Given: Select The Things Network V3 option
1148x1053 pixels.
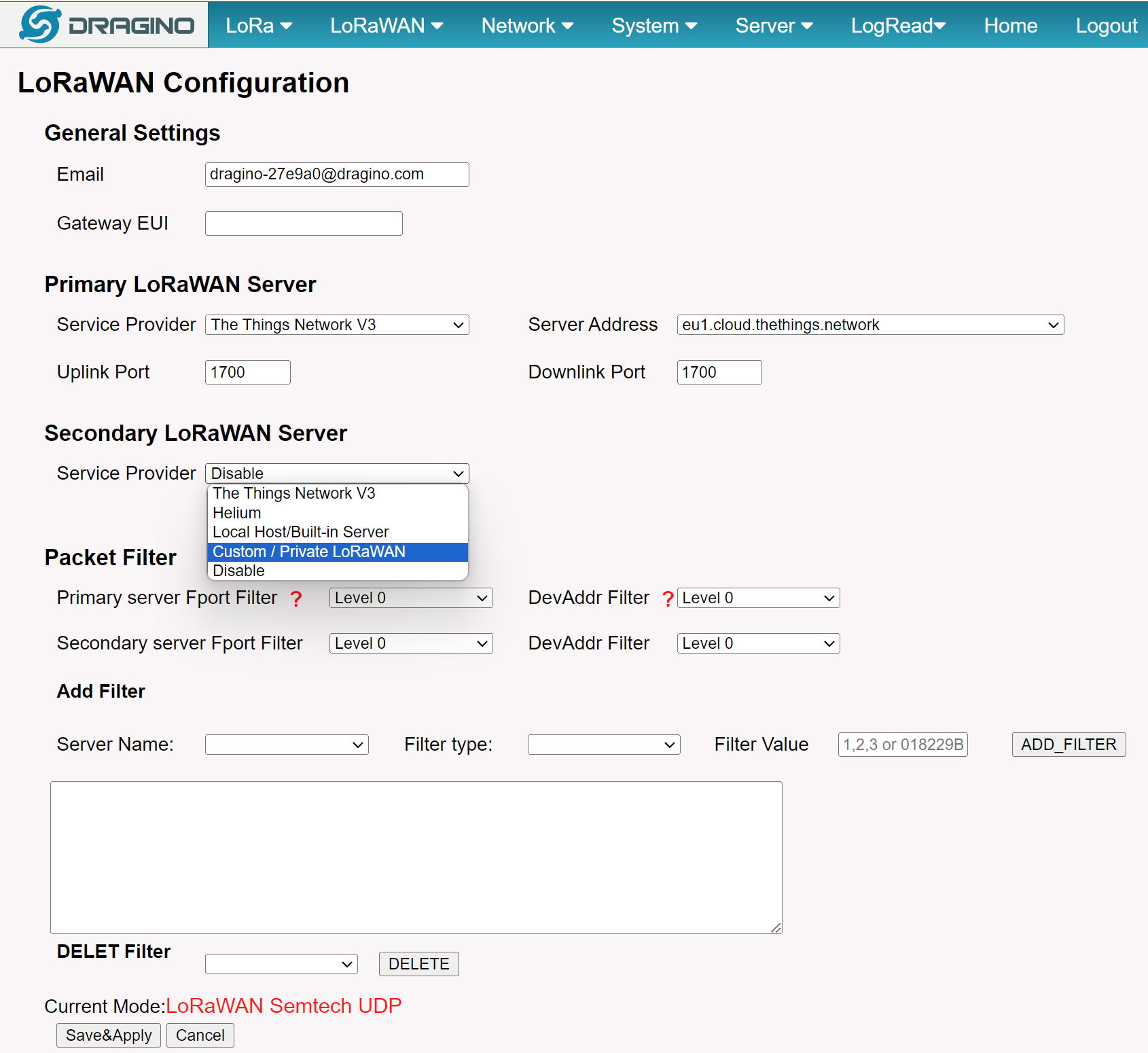Looking at the screenshot, I should [337, 493].
